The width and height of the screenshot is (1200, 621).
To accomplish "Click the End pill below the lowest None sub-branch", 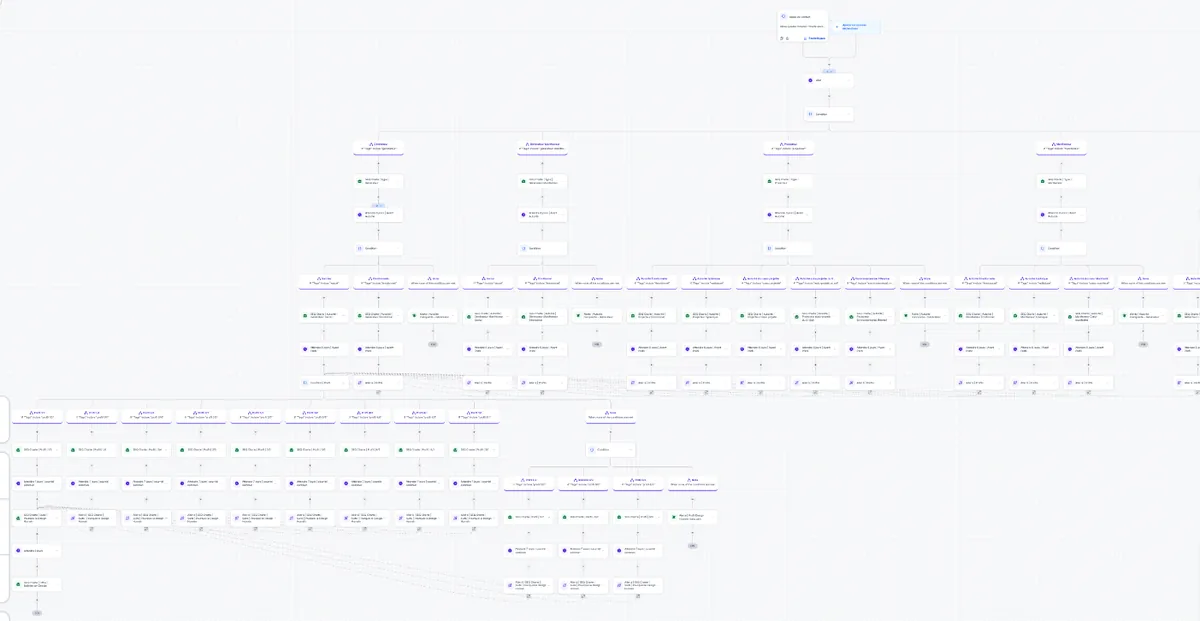I will (x=691, y=546).
